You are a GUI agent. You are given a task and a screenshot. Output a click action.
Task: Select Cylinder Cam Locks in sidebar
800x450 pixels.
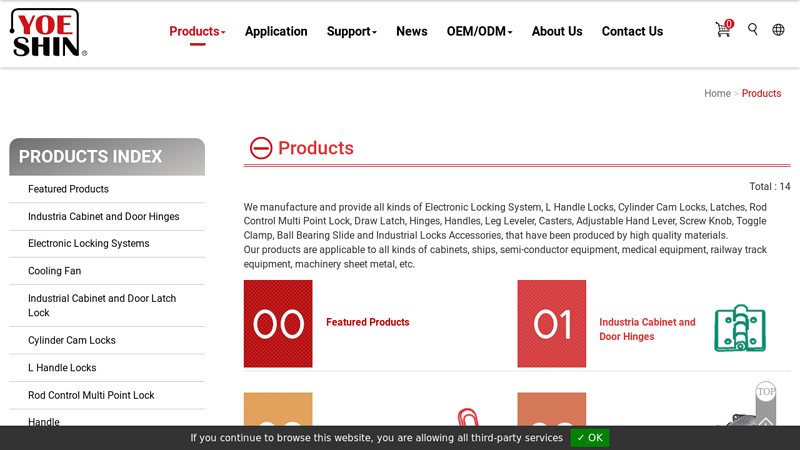pos(71,340)
